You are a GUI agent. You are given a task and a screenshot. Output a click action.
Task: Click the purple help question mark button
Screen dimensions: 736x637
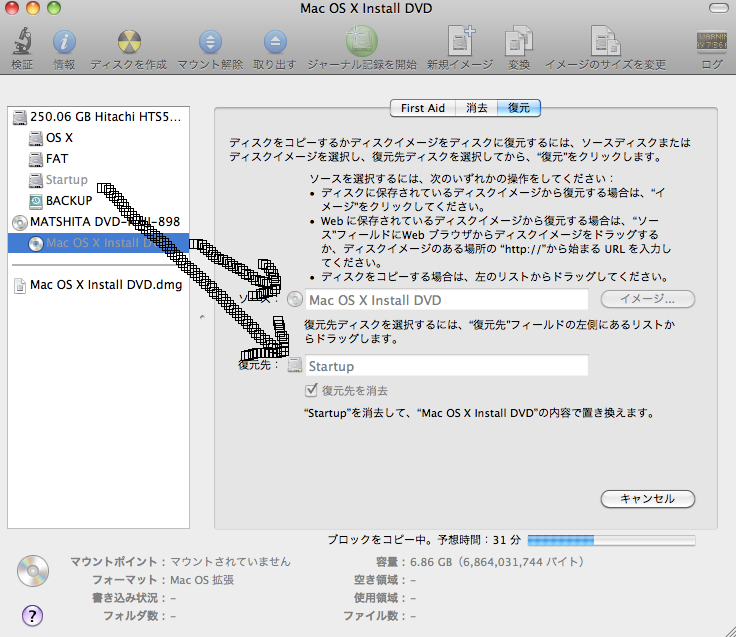pos(32,615)
